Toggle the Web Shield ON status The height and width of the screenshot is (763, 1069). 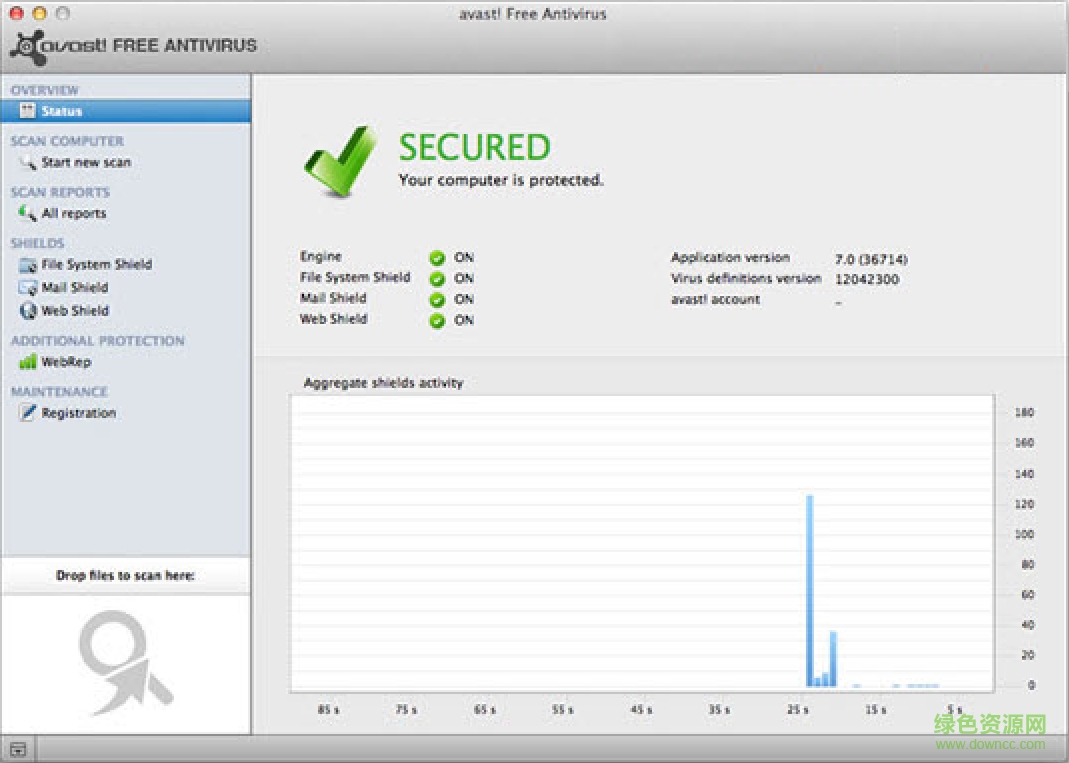(x=437, y=320)
